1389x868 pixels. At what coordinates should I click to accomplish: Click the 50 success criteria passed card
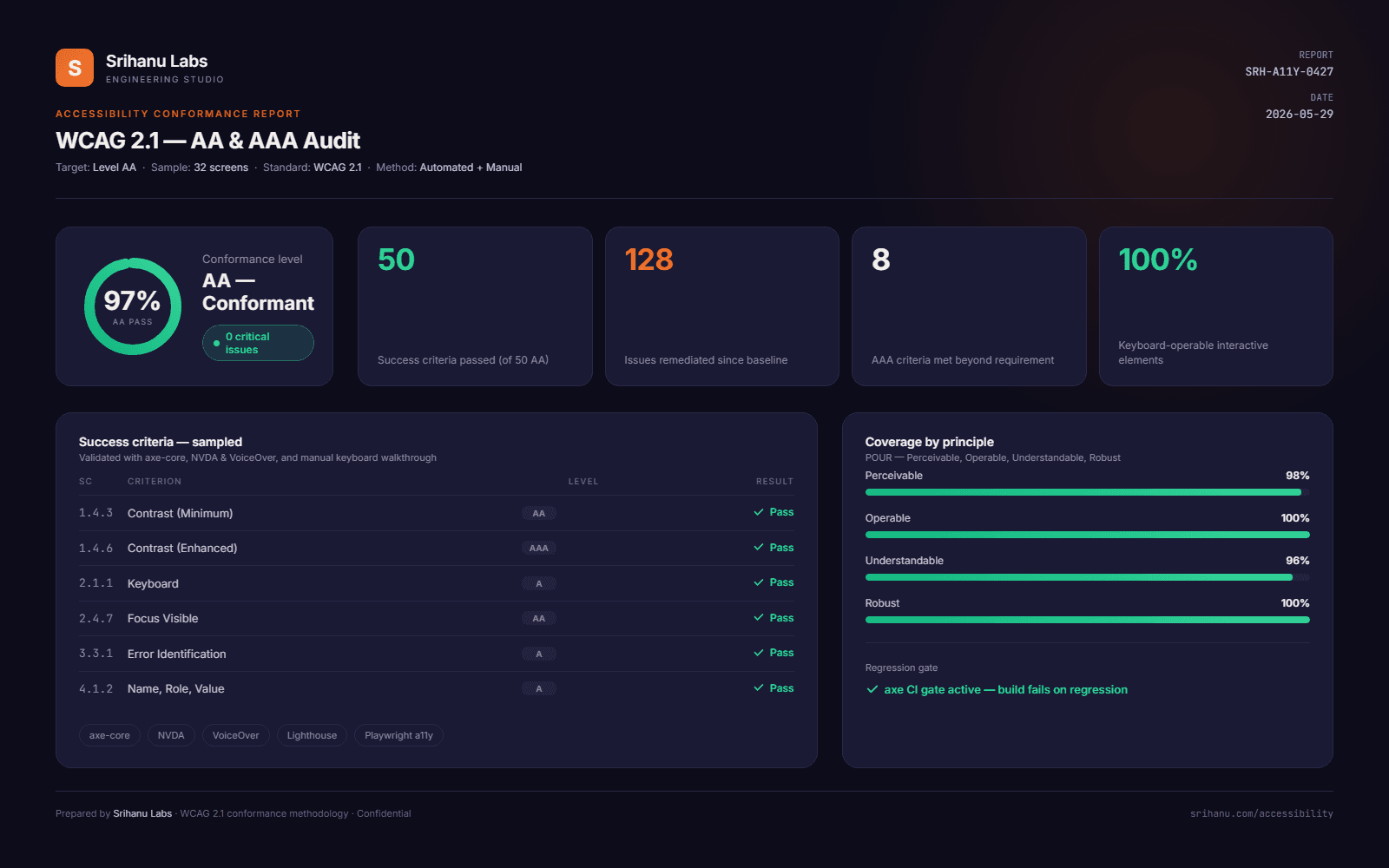[475, 306]
